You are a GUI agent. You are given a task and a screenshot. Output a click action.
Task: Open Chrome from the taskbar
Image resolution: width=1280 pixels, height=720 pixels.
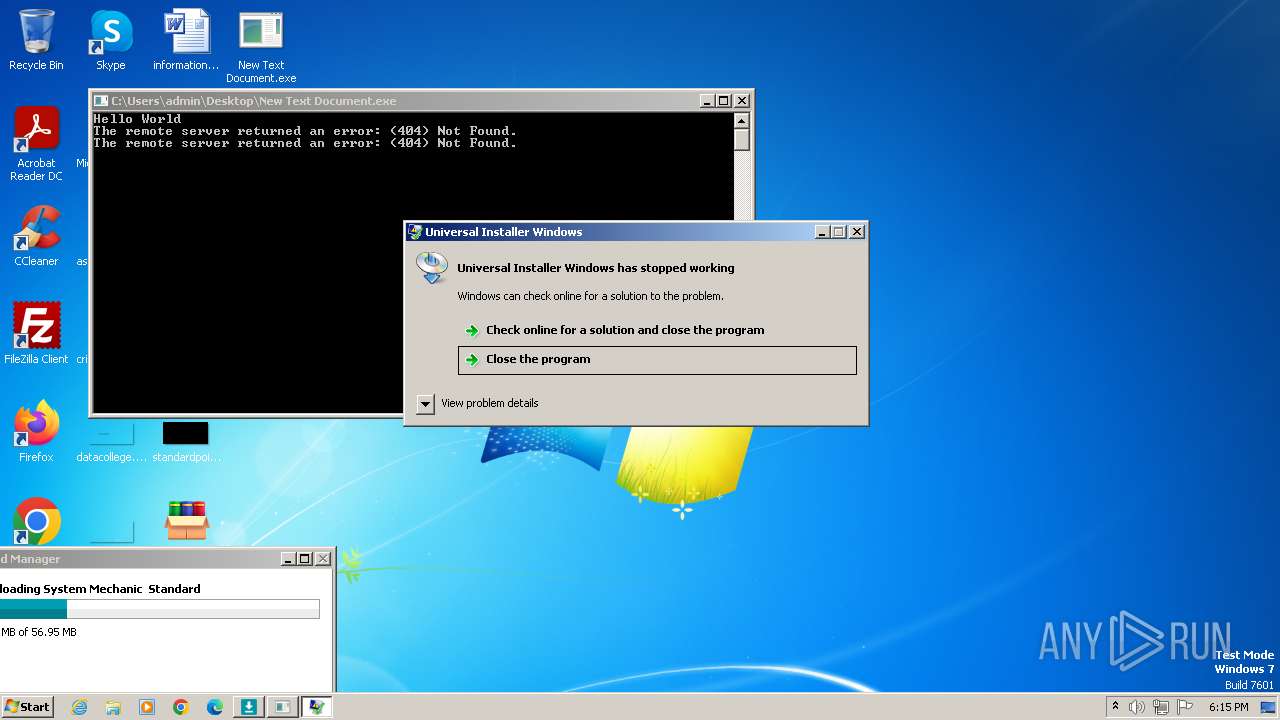(x=181, y=707)
